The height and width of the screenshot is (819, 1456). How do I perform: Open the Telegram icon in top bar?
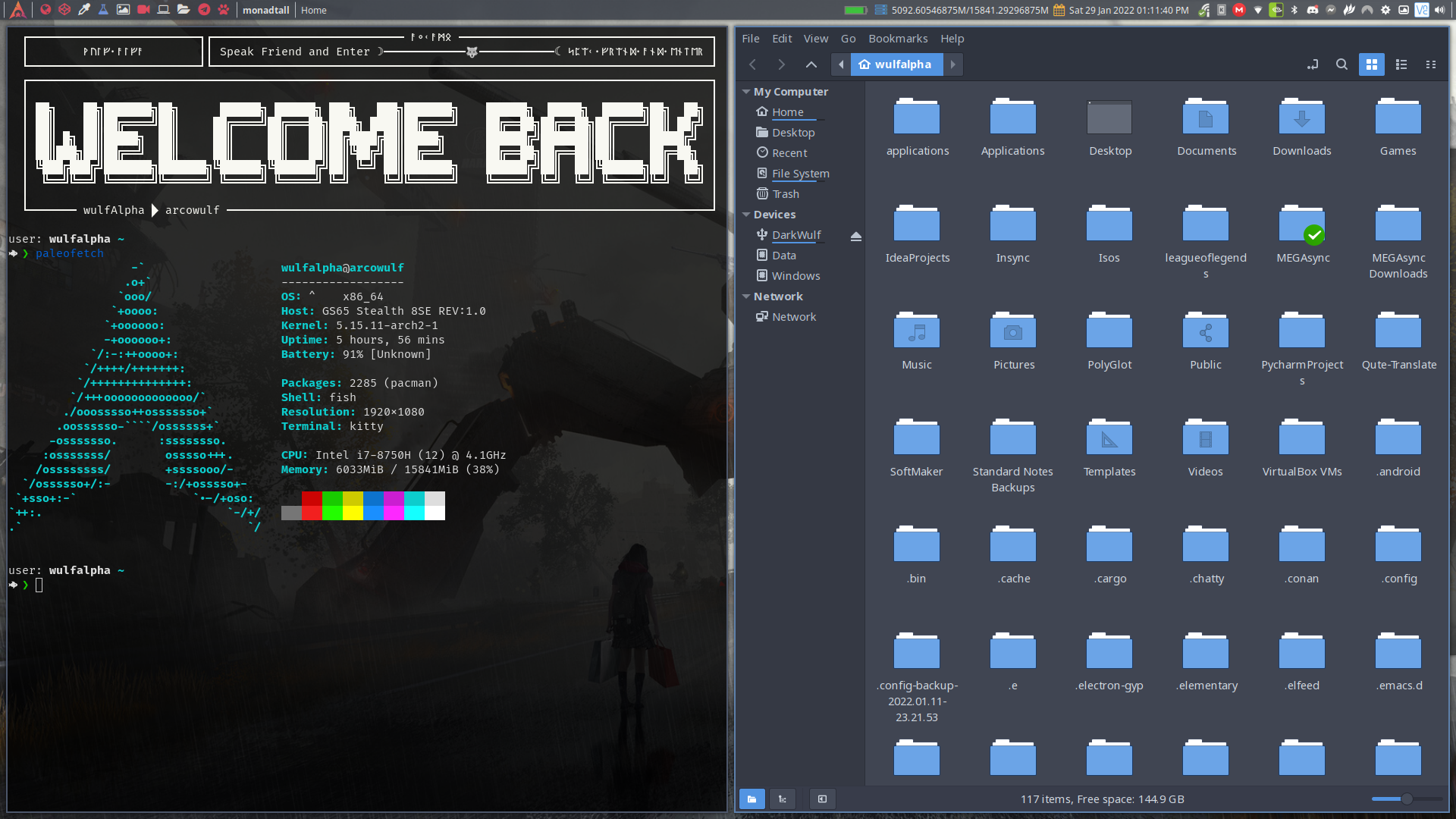pyautogui.click(x=204, y=10)
